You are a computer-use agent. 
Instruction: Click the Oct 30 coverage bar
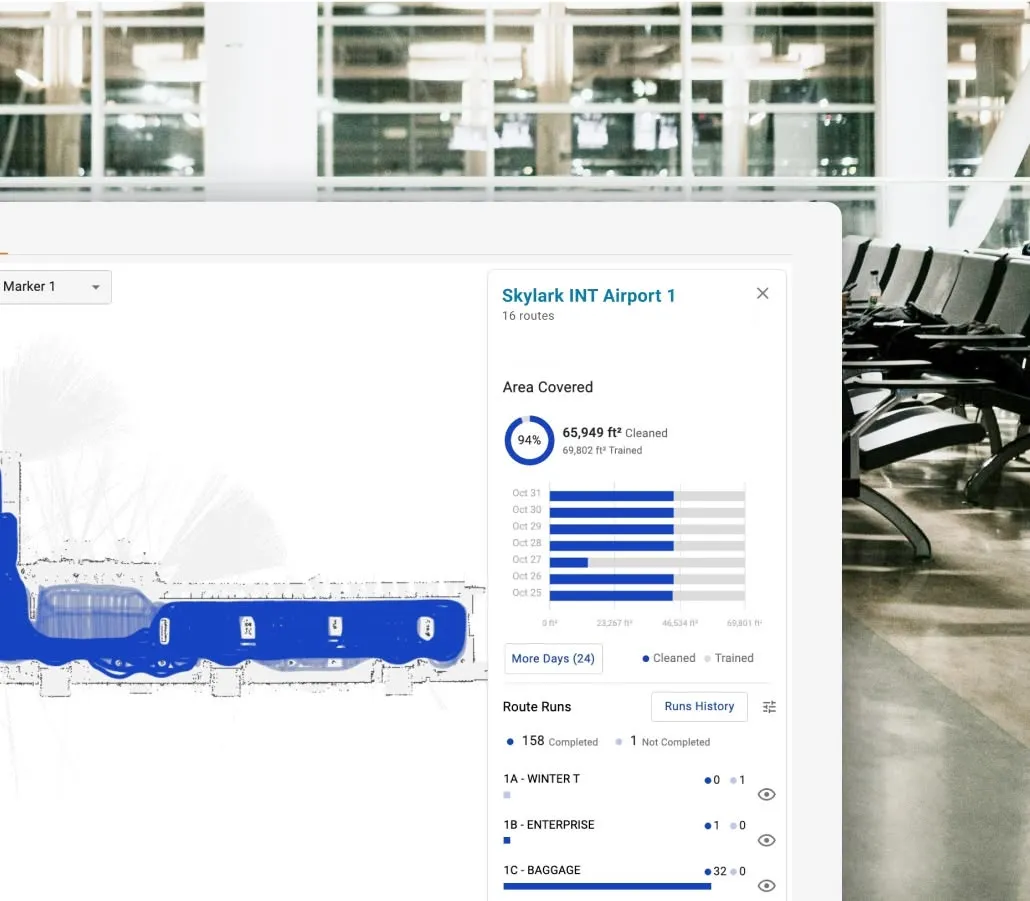[647, 512]
